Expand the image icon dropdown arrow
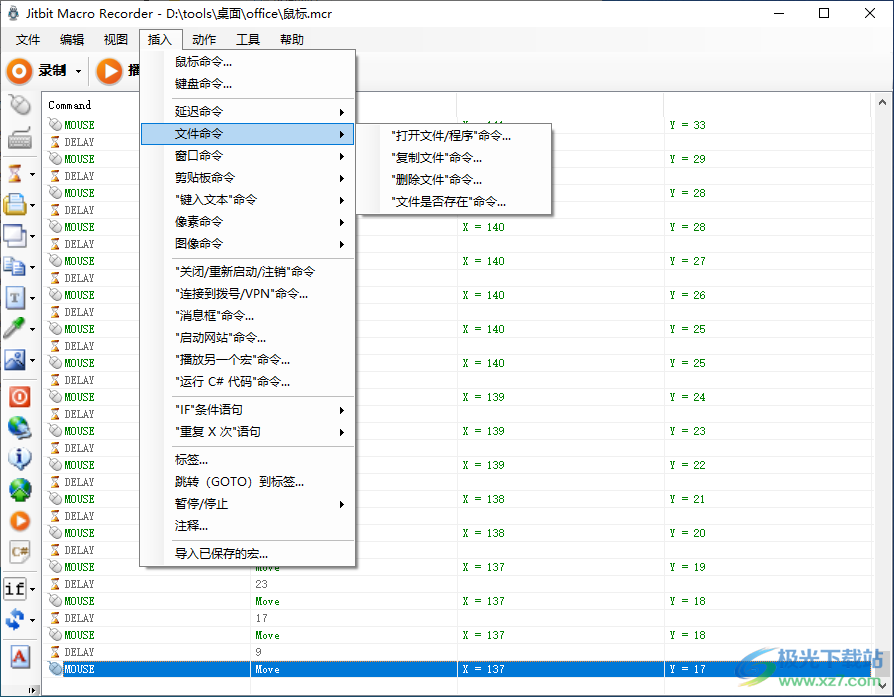 tap(32, 360)
